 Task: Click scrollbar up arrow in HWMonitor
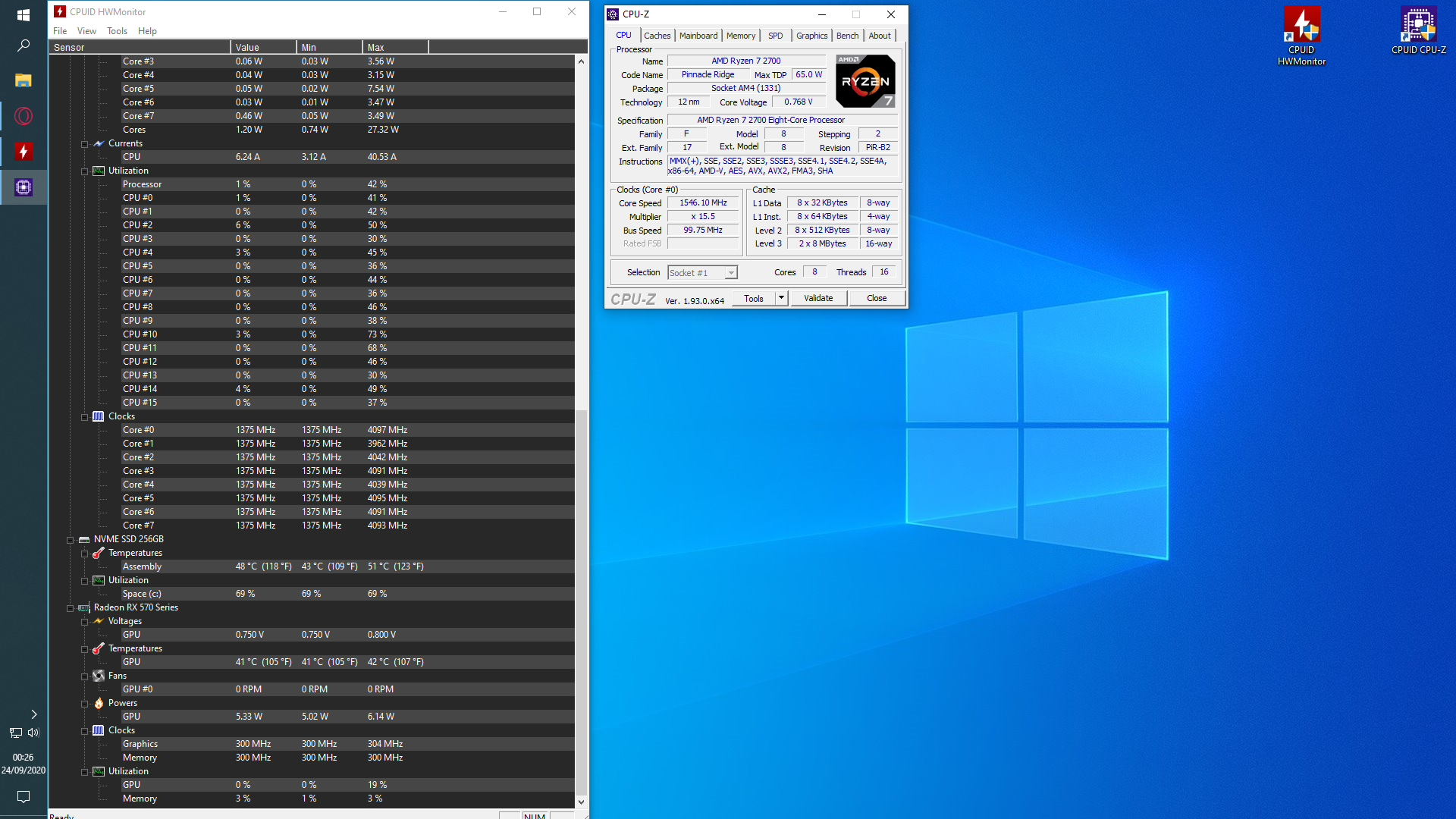coord(581,61)
